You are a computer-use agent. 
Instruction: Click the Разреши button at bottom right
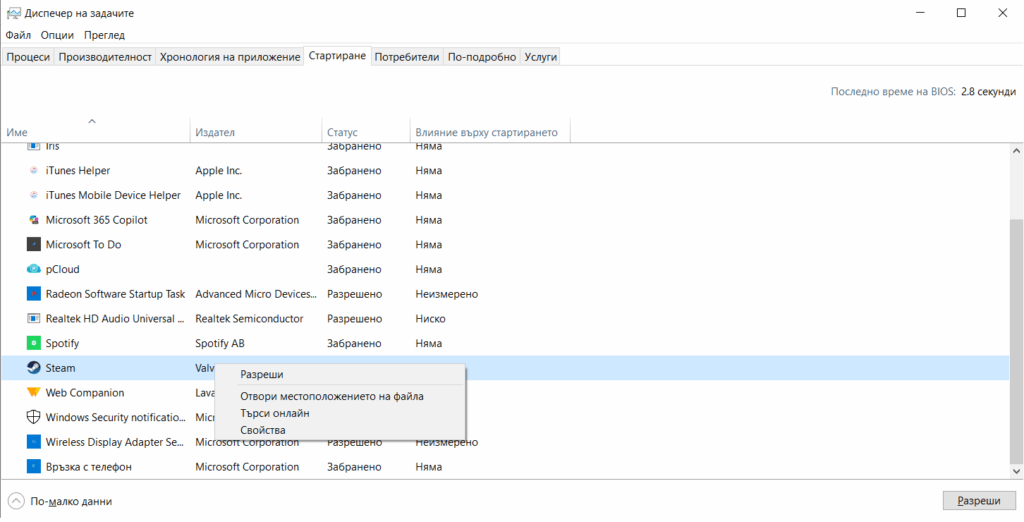[979, 501]
